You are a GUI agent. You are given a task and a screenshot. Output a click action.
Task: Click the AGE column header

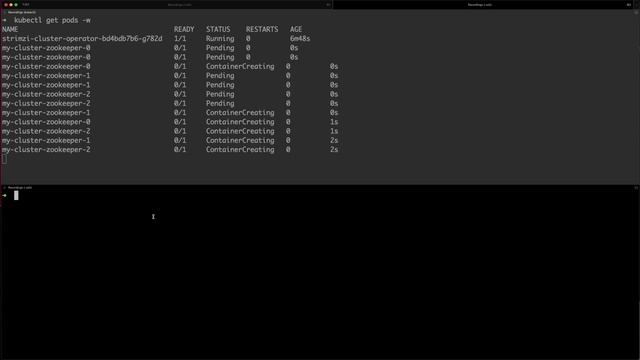[x=296, y=29]
